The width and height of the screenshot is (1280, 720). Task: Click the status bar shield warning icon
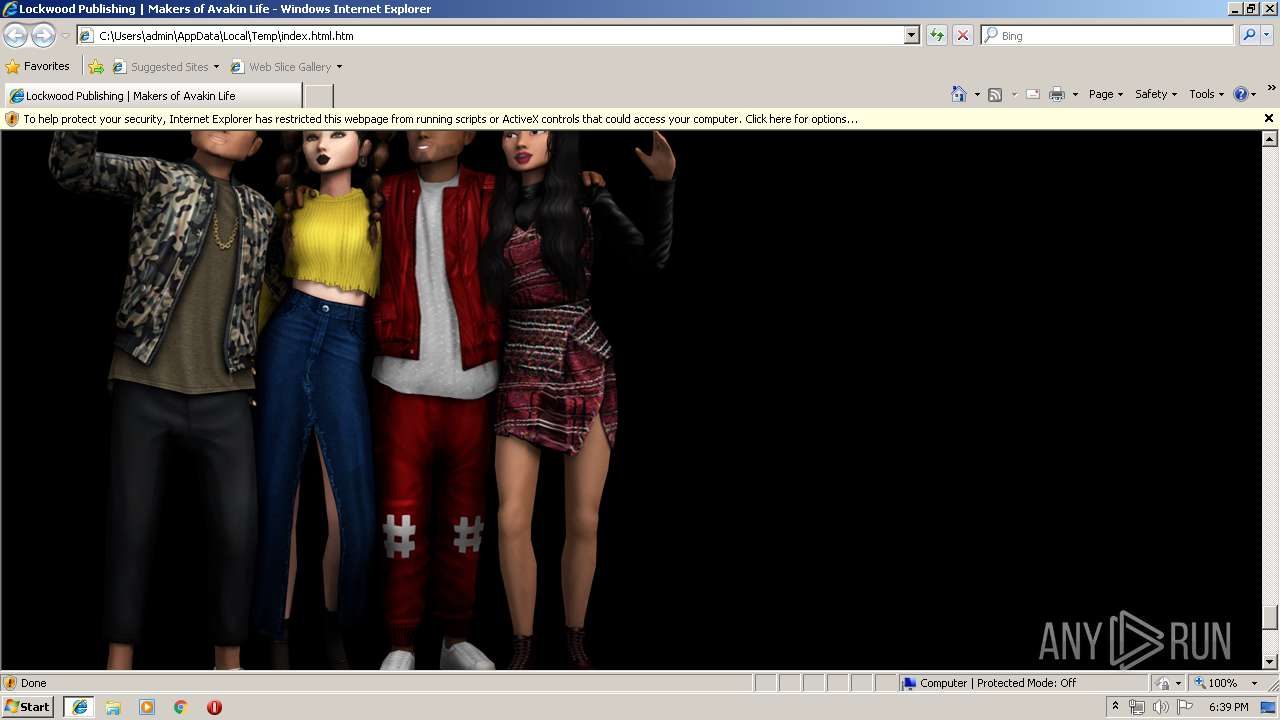pyautogui.click(x=10, y=683)
